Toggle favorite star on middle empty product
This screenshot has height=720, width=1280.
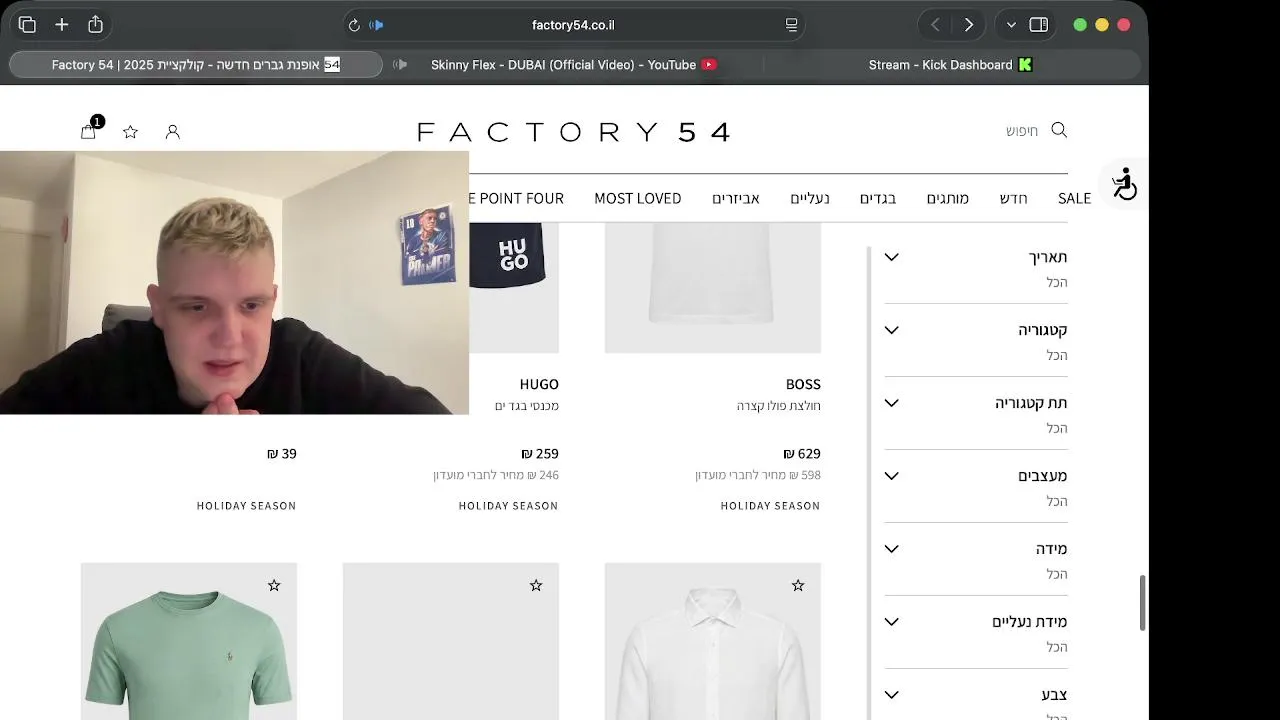coord(536,585)
